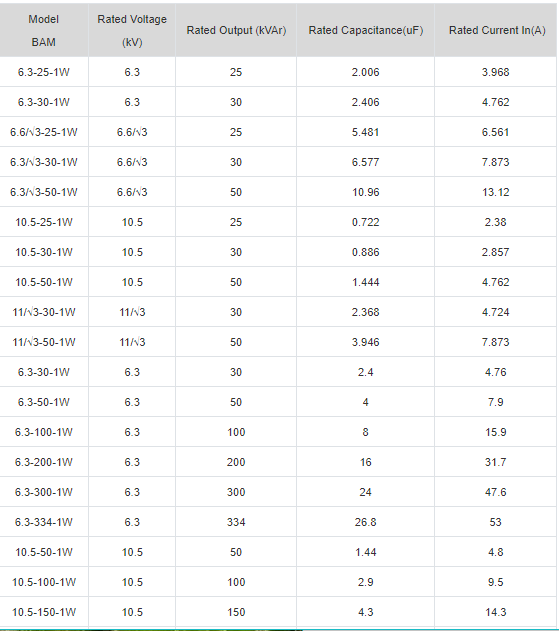This screenshot has width=559, height=631.
Task: Select model cell 6.3-25-1W
Action: tap(43, 72)
